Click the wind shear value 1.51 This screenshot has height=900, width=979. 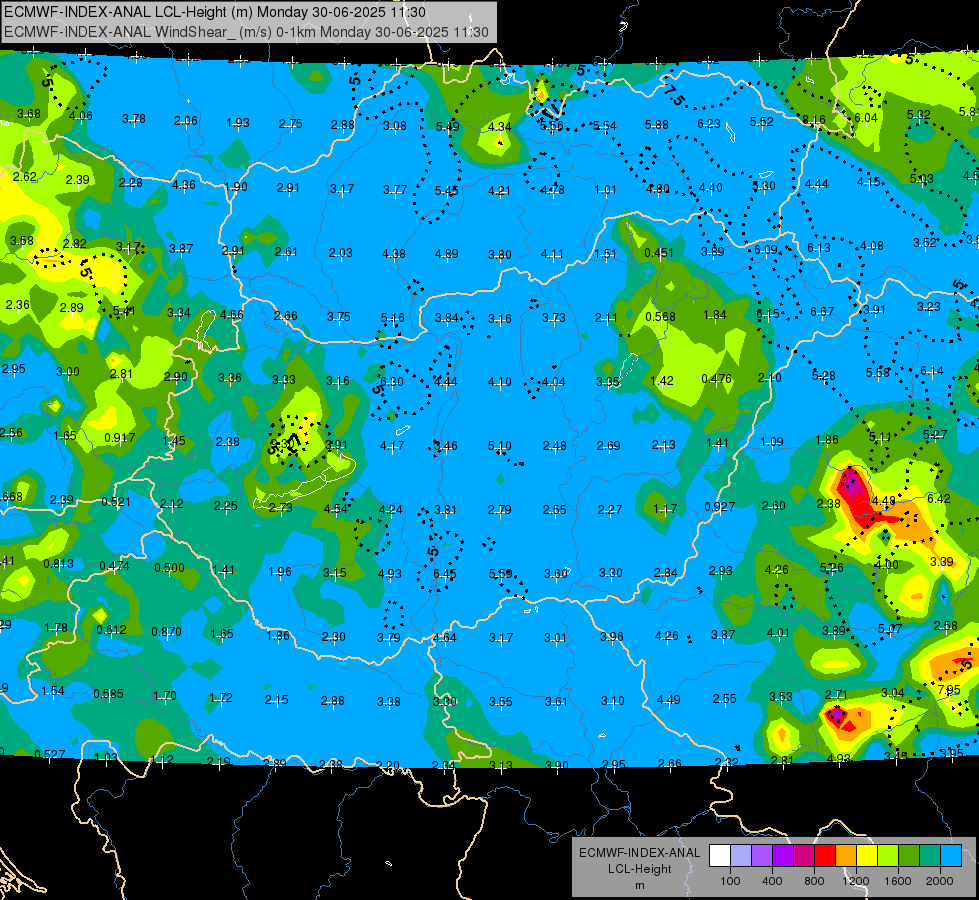605,254
